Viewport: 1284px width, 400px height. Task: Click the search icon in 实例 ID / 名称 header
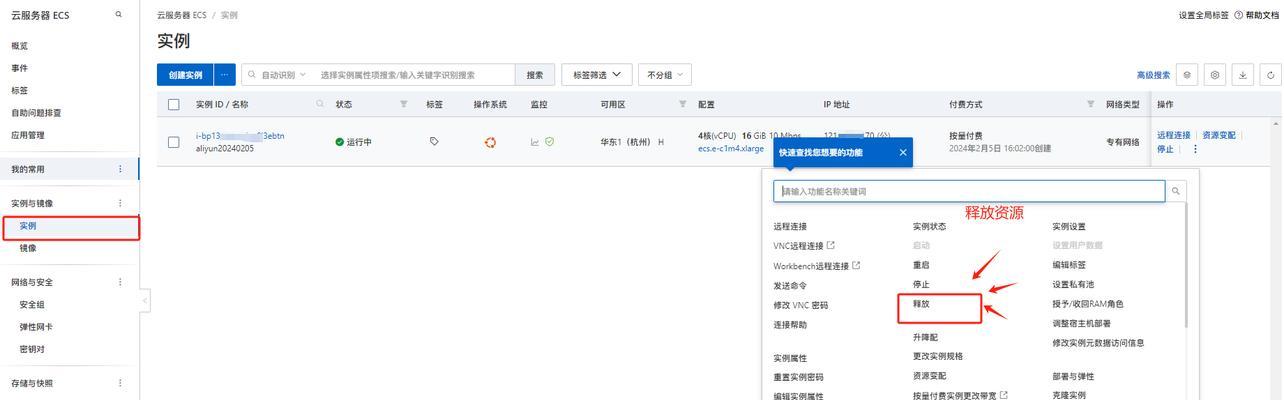[320, 104]
